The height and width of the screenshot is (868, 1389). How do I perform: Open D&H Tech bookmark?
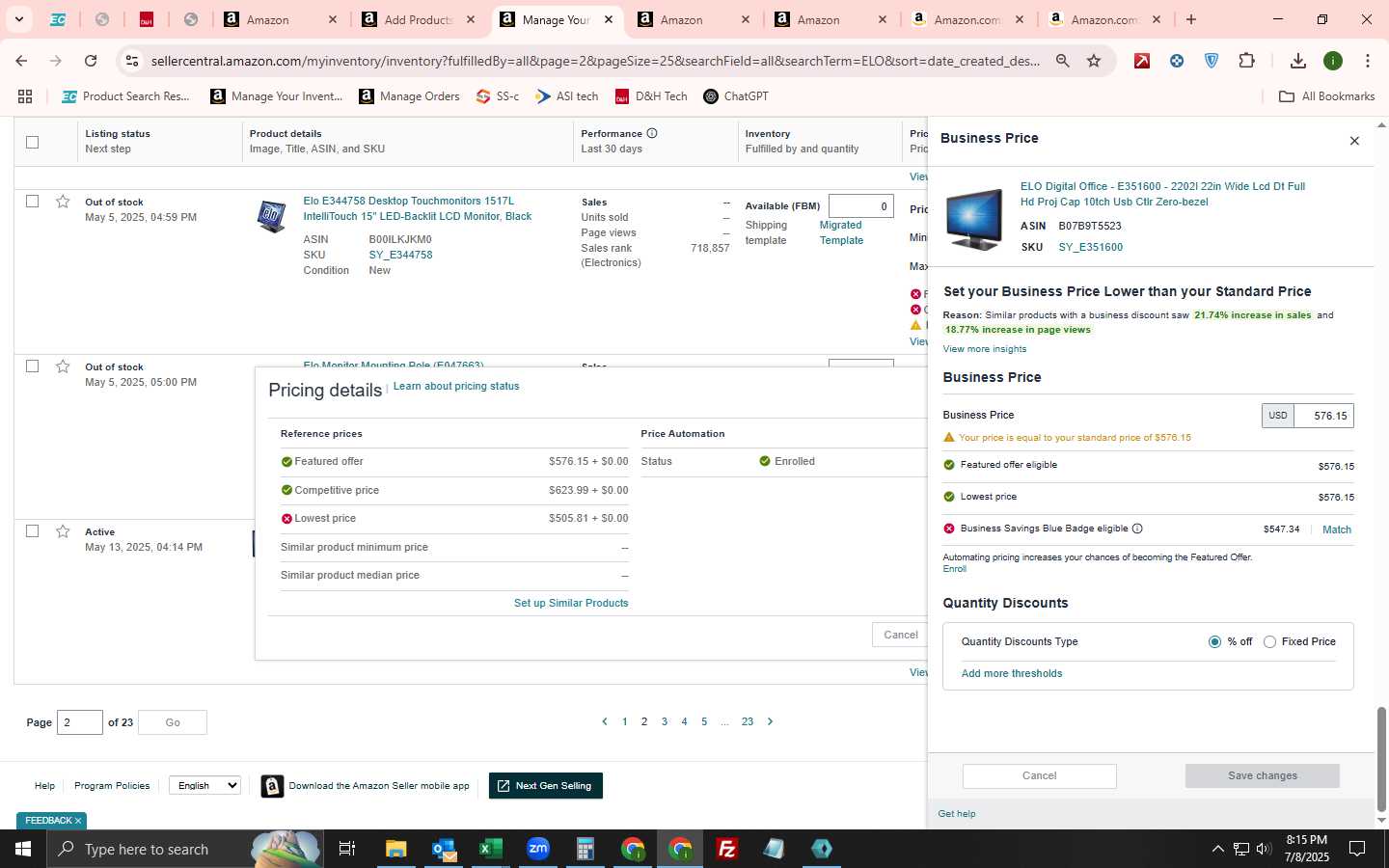[651, 96]
